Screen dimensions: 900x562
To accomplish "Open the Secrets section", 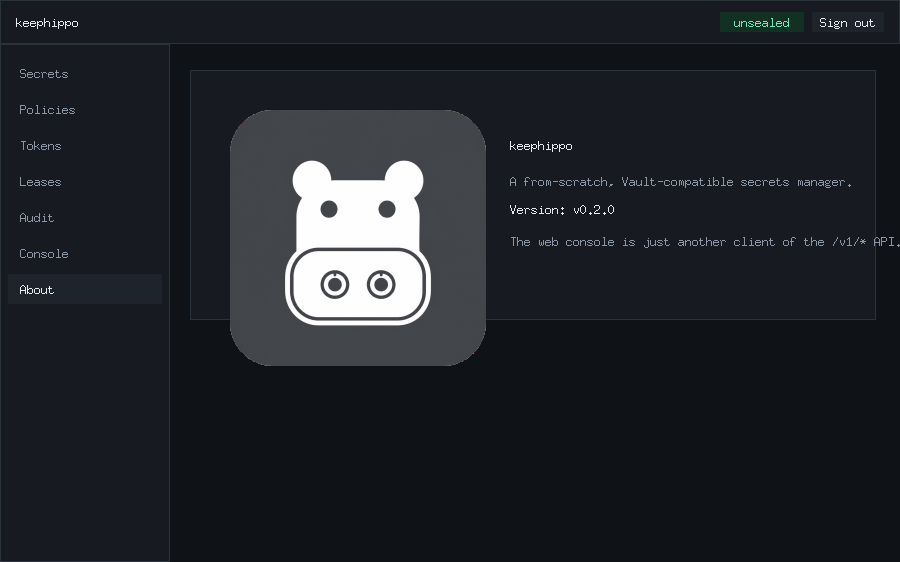I will click(x=85, y=73).
